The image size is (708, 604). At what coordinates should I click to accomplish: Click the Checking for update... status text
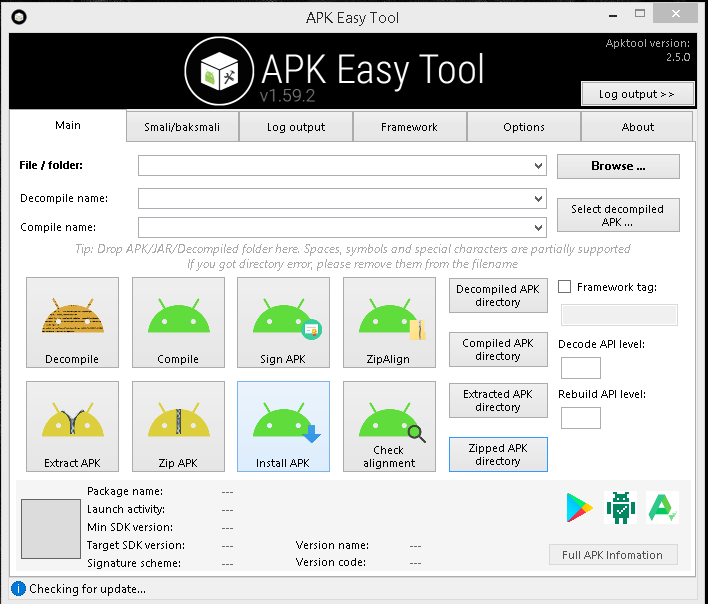click(88, 589)
